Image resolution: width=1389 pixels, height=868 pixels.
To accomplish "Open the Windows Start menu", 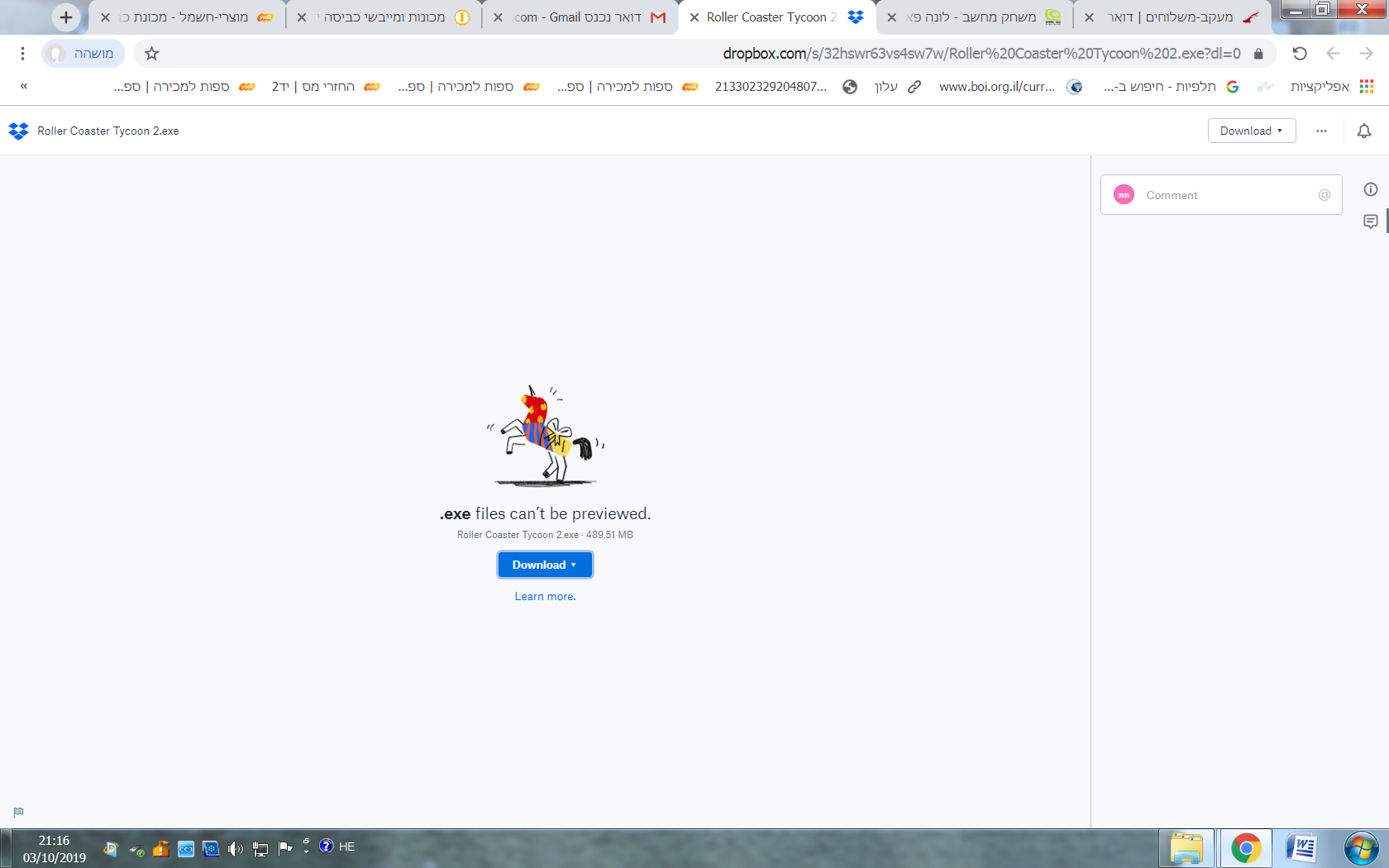I will tap(1361, 848).
